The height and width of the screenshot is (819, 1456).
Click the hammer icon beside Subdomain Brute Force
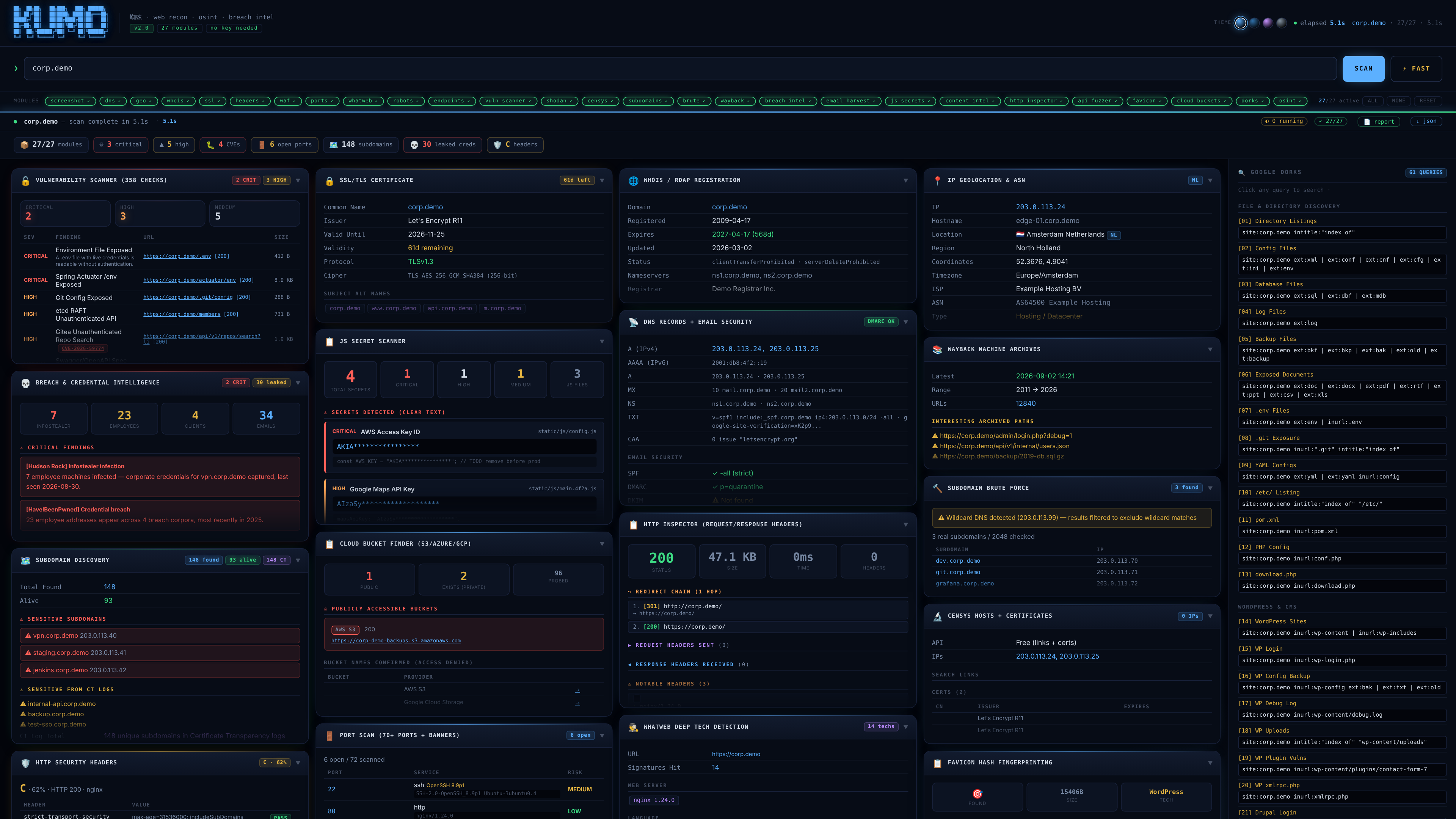coord(938,488)
